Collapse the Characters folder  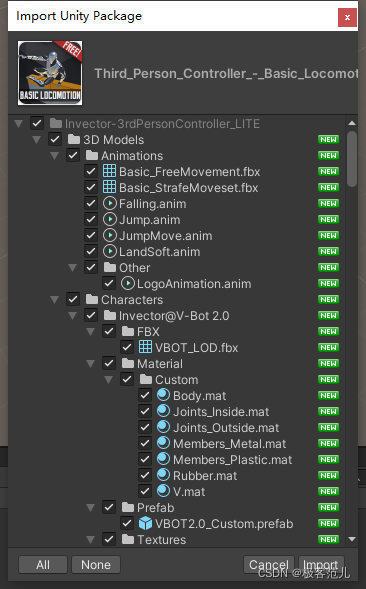tap(54, 300)
